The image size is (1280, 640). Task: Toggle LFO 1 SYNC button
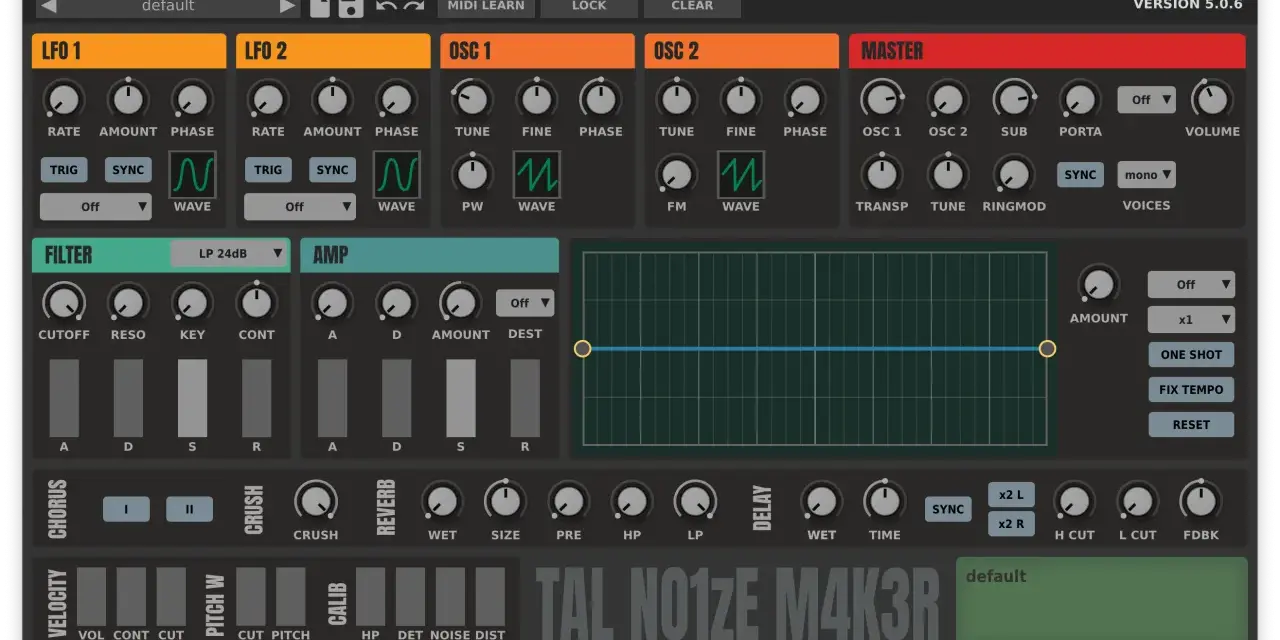[128, 170]
